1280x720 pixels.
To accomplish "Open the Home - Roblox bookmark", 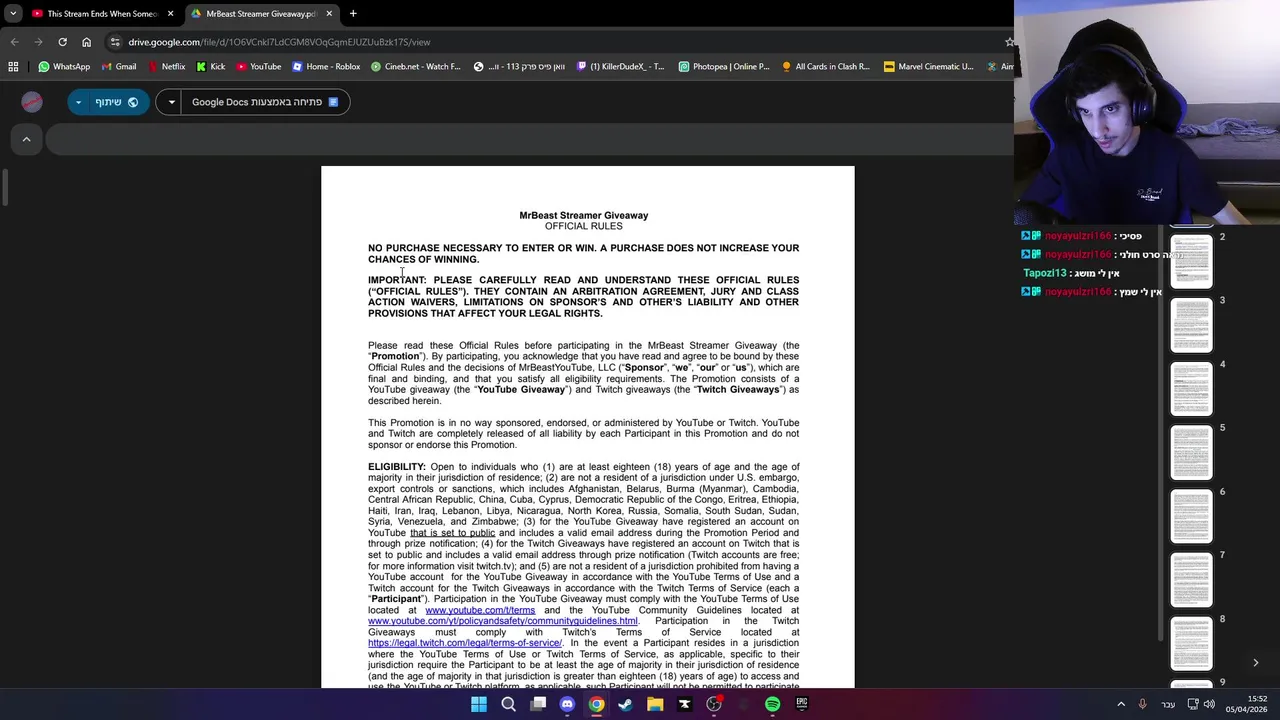I will pos(326,67).
